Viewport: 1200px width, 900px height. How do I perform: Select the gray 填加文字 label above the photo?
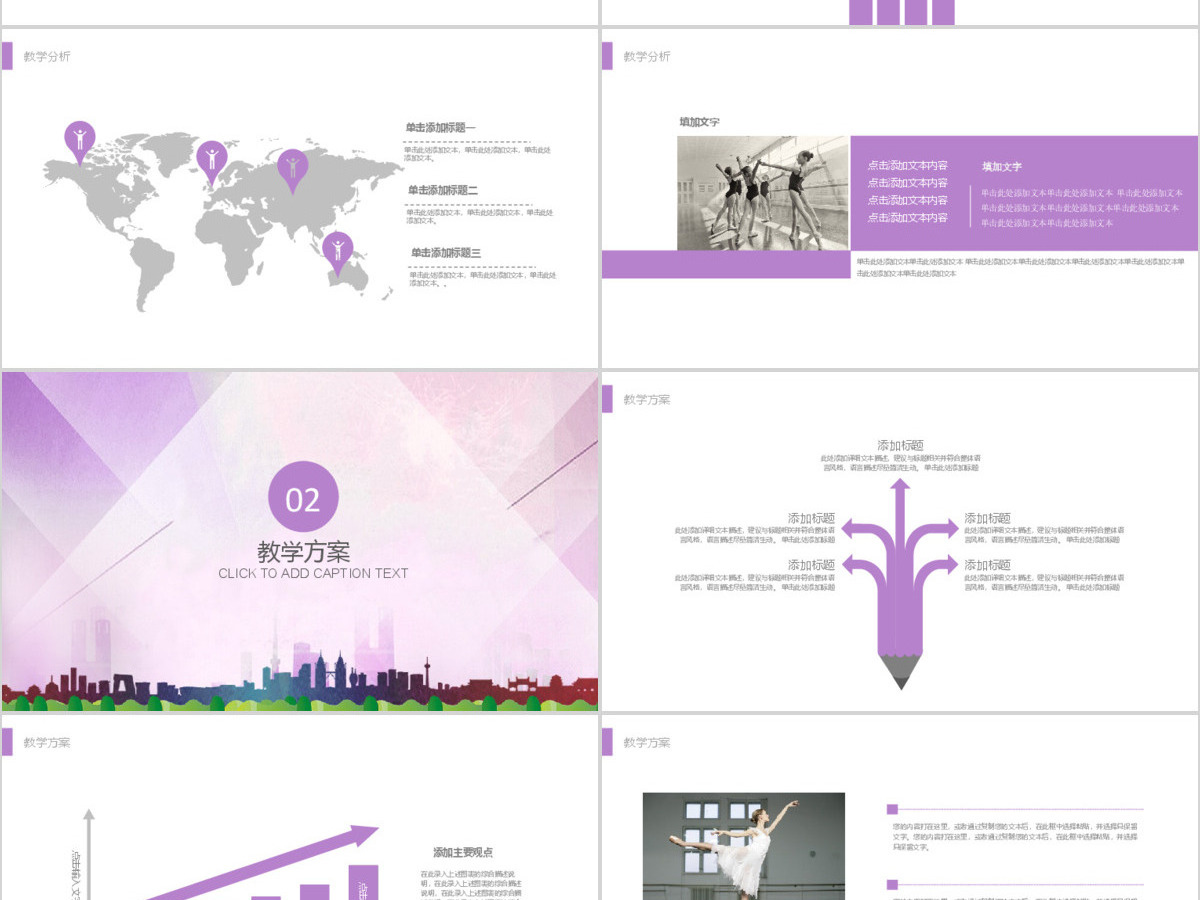pyautogui.click(x=699, y=122)
